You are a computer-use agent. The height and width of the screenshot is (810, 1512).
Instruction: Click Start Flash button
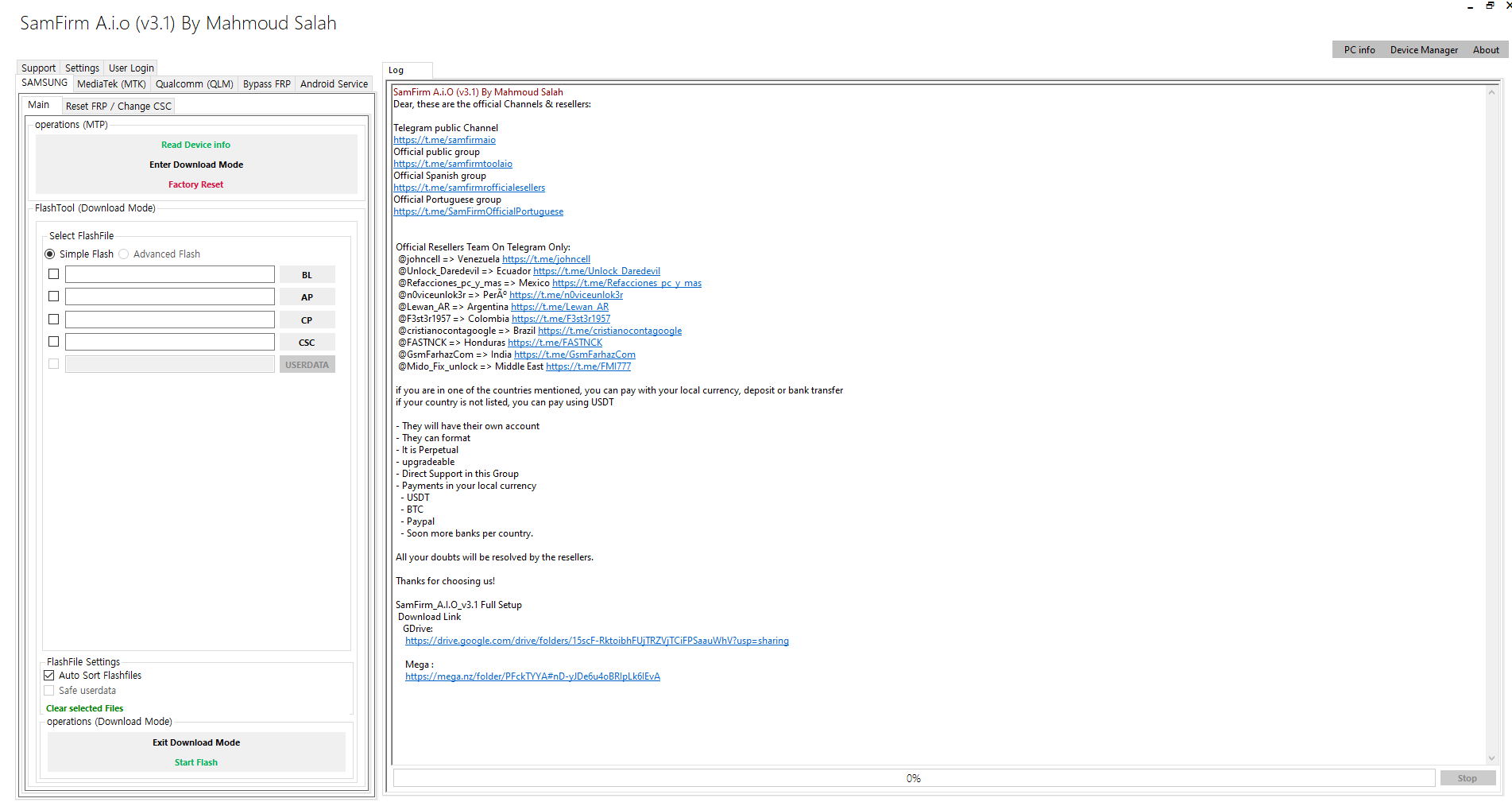pos(196,762)
